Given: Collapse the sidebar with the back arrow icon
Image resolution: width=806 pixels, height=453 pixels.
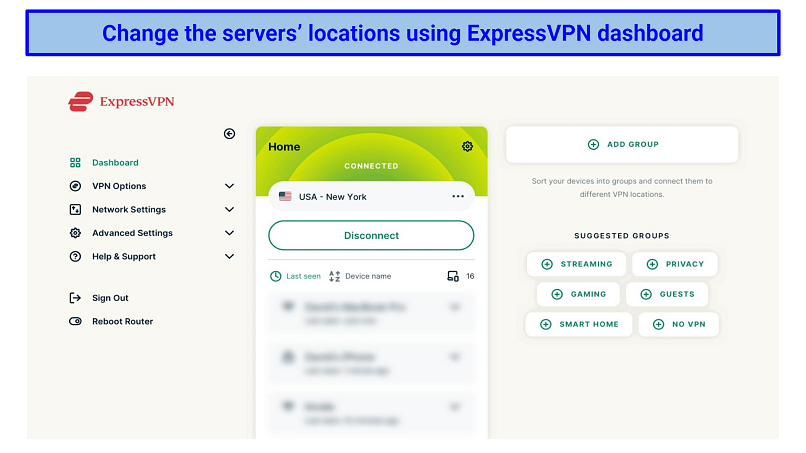Looking at the screenshot, I should pos(229,134).
